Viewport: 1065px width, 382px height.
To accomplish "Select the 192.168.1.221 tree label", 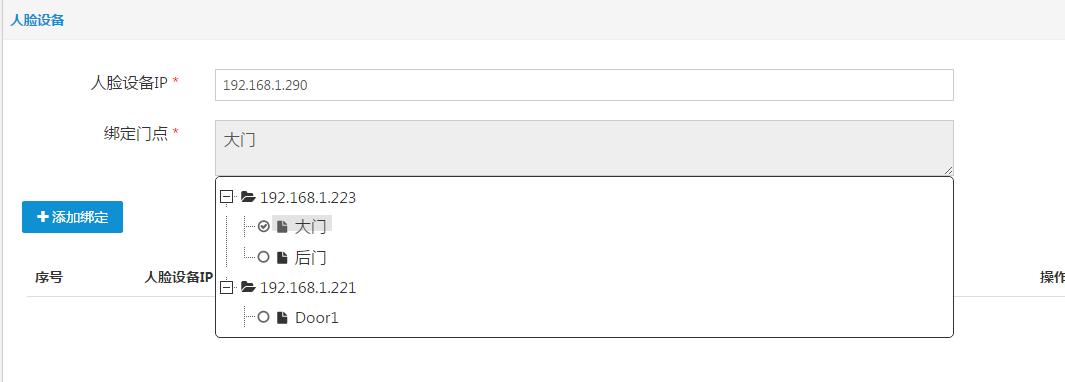I will 308,288.
